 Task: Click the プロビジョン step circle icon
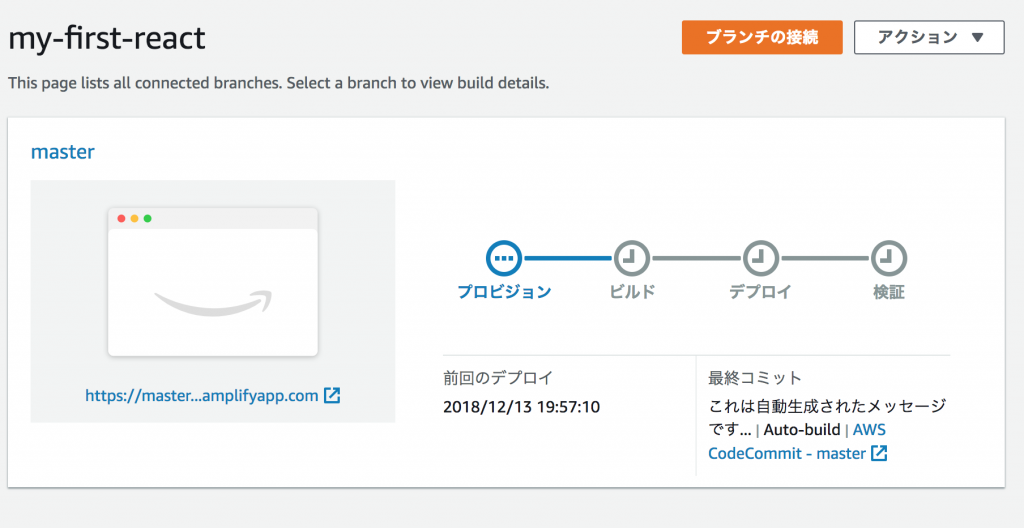(x=504, y=258)
